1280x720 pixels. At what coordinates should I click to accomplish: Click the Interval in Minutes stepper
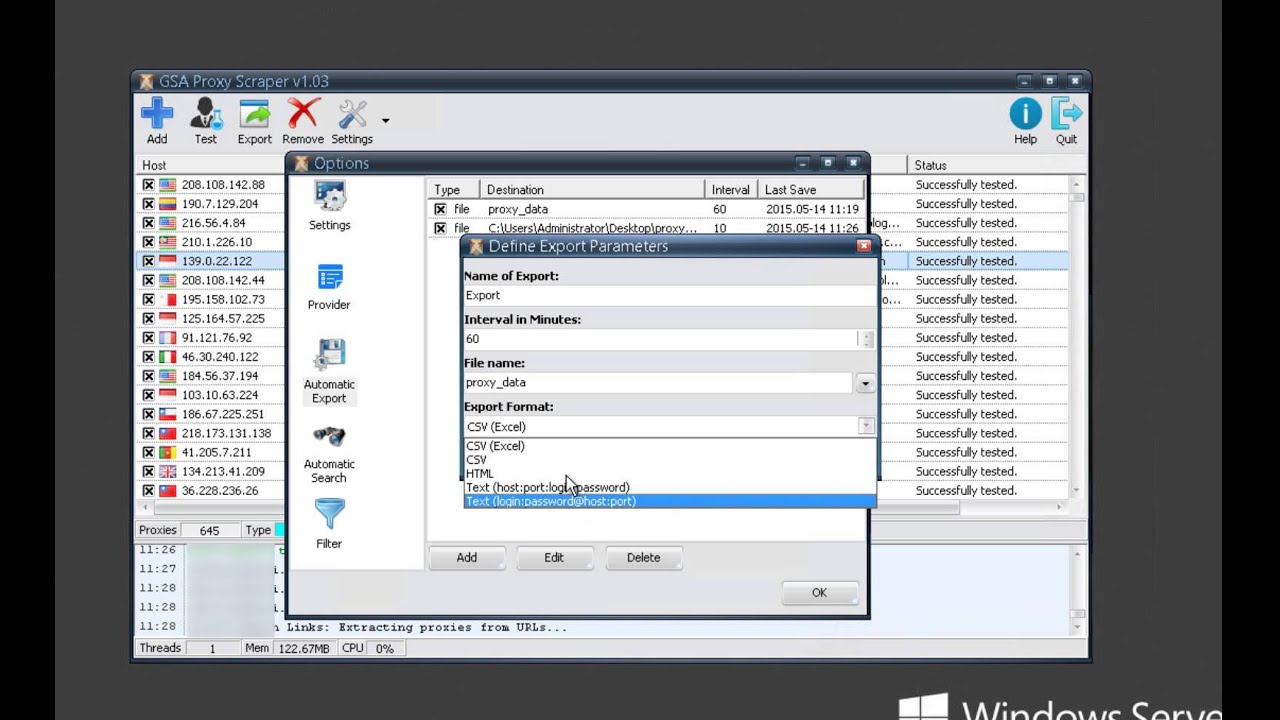pyautogui.click(x=866, y=339)
